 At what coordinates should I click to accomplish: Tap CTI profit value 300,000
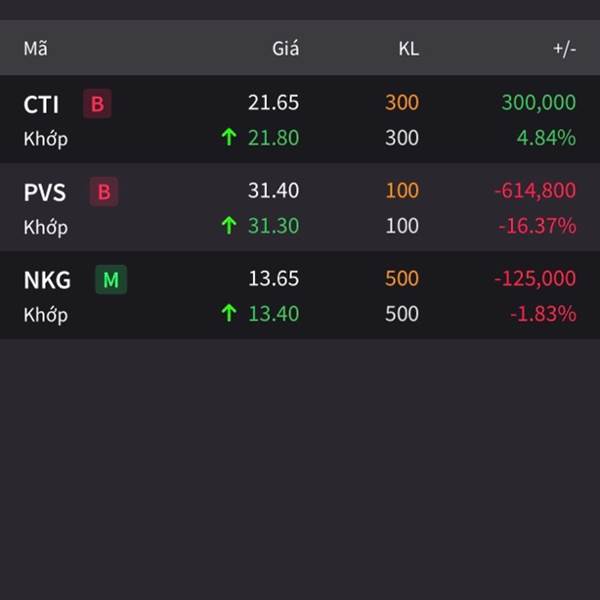point(538,103)
